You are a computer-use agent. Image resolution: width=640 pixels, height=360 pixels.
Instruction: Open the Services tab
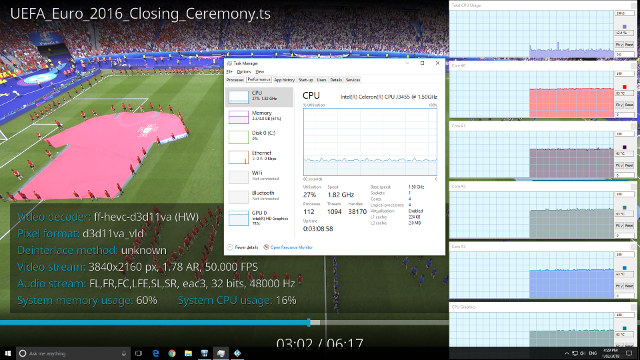[x=353, y=80]
